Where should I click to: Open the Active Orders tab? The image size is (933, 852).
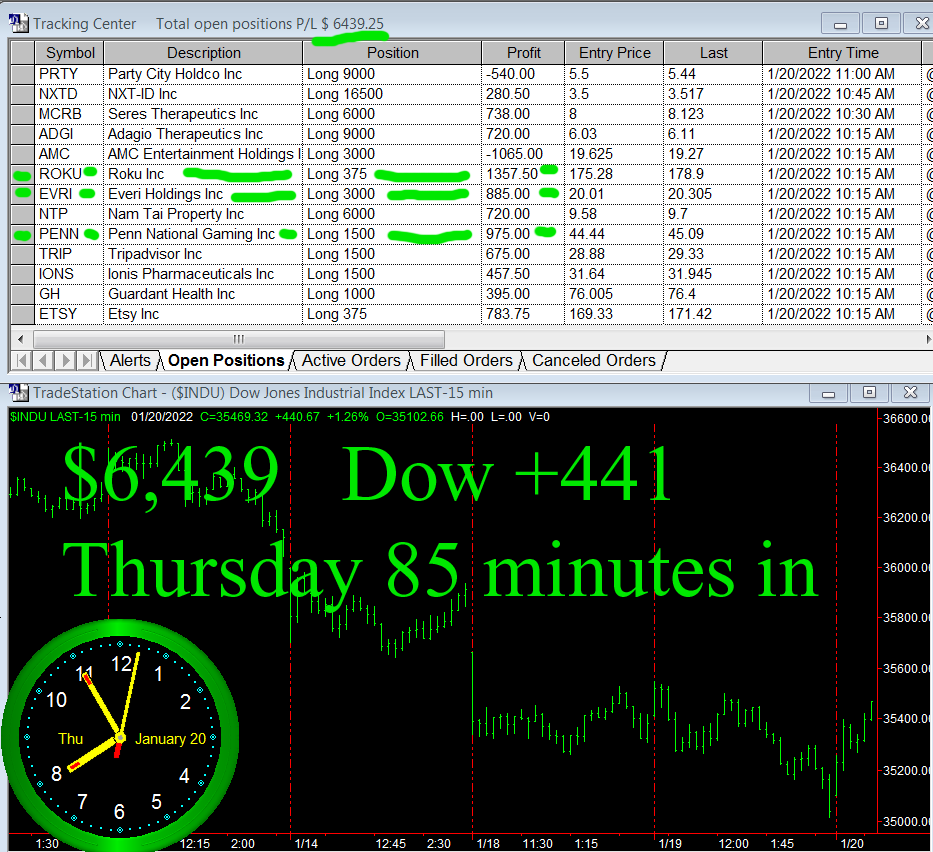tap(351, 361)
